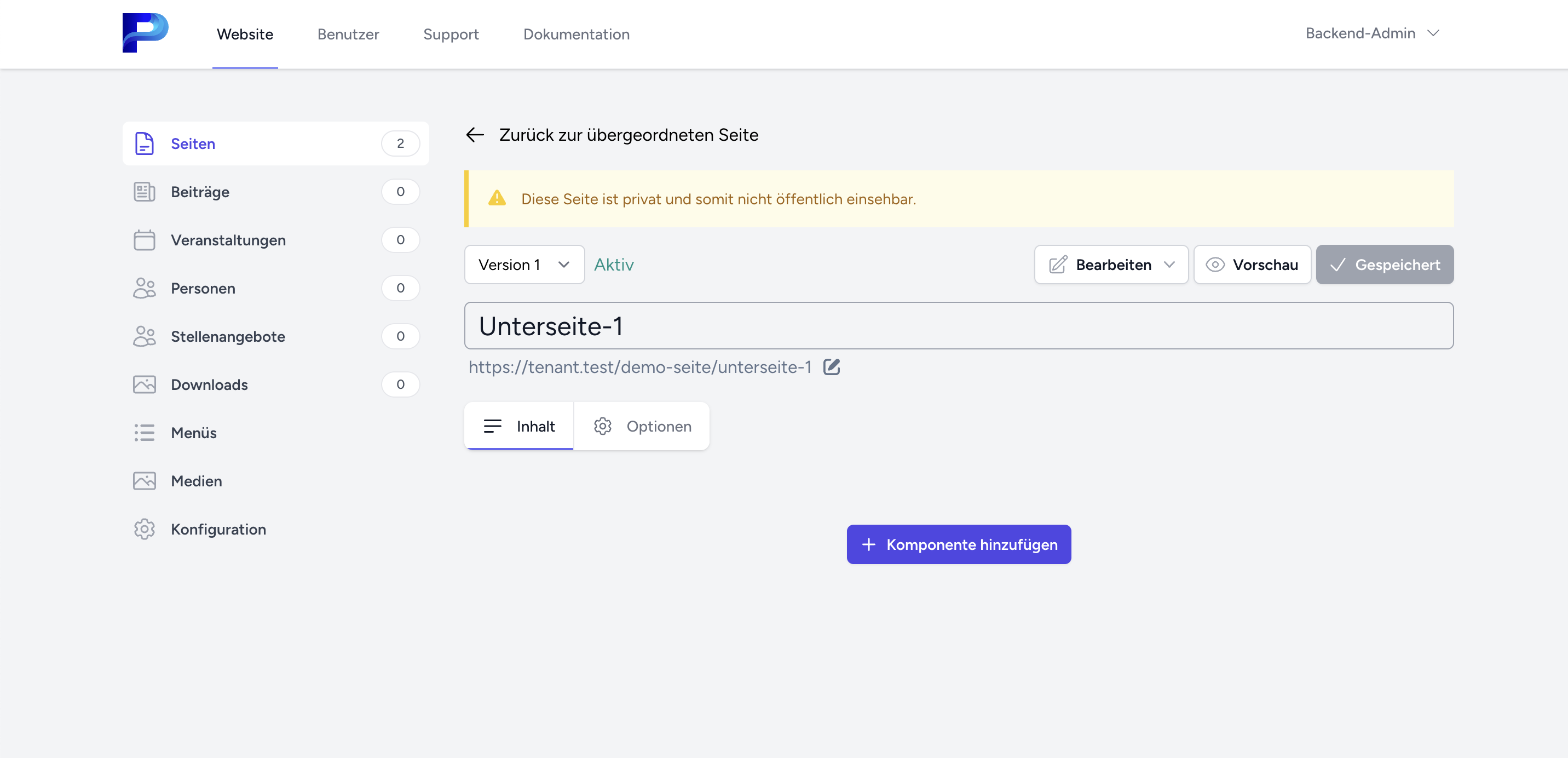Click the Personen people icon
Screen dimensions: 1568x758
[x=144, y=288]
